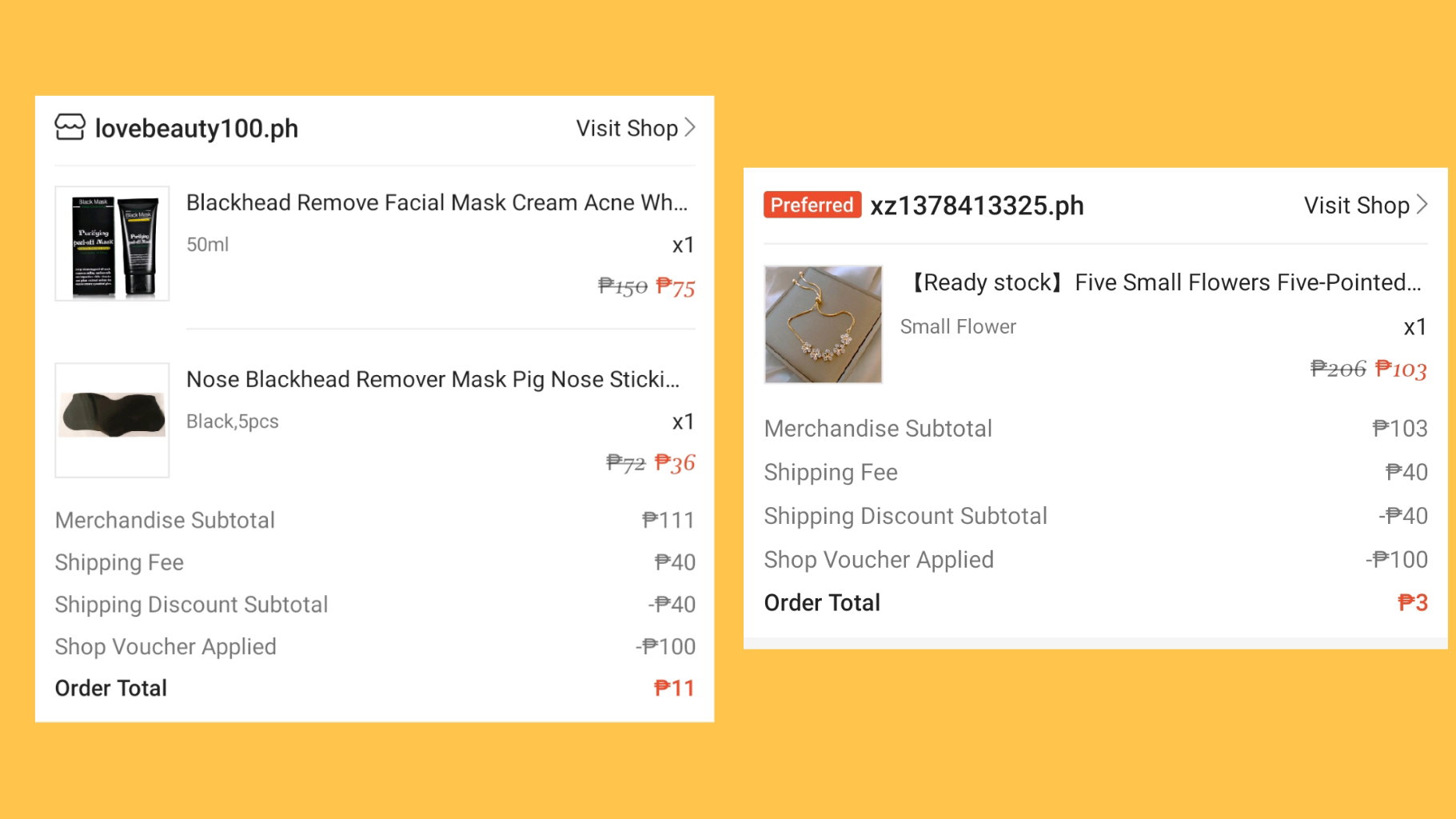1456x819 pixels.
Task: Open the lovebeauty100.ph shop name
Action: (197, 128)
